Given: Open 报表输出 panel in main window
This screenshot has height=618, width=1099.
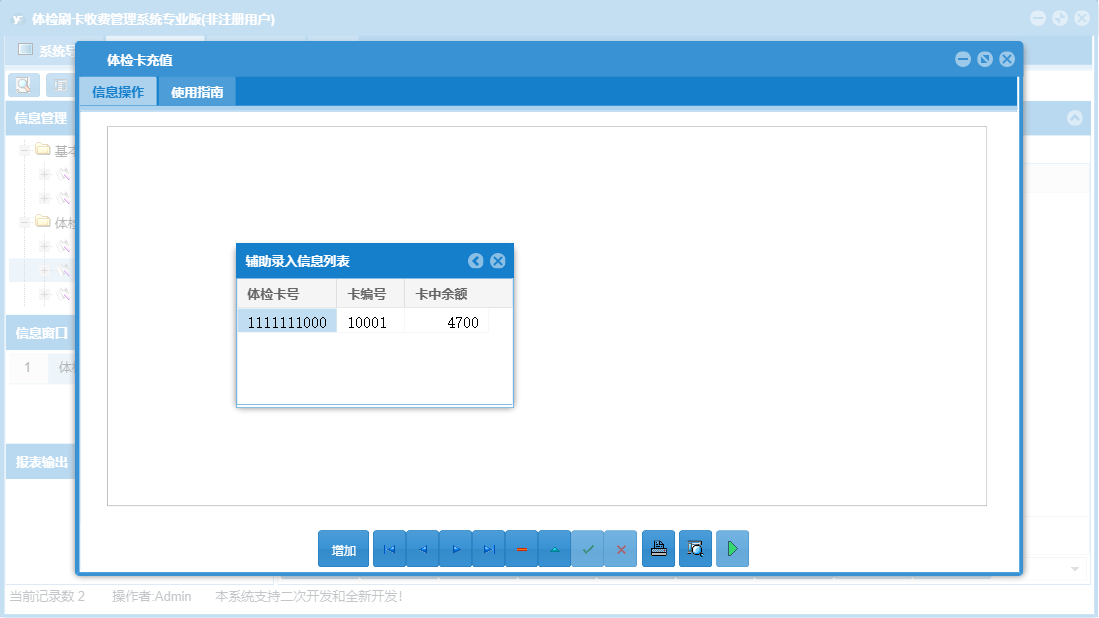Looking at the screenshot, I should coord(41,462).
